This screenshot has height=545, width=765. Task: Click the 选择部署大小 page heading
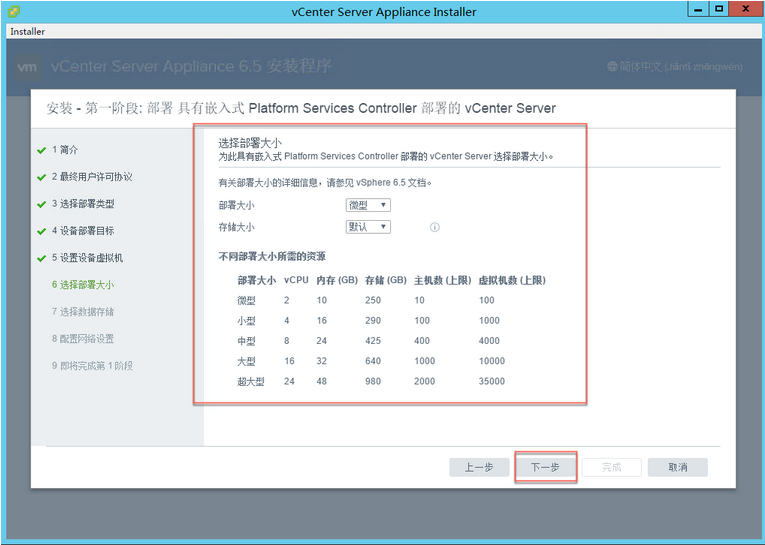tap(250, 143)
